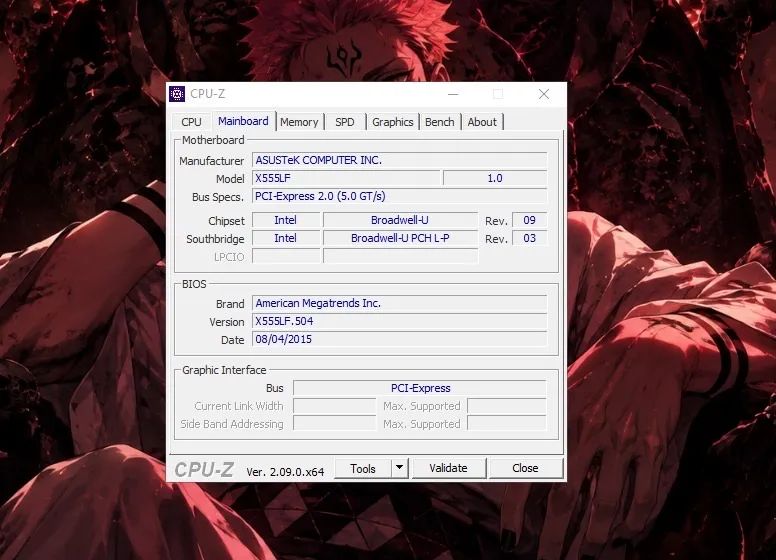This screenshot has width=776, height=560.
Task: Open the Bench tab
Action: [x=439, y=122]
